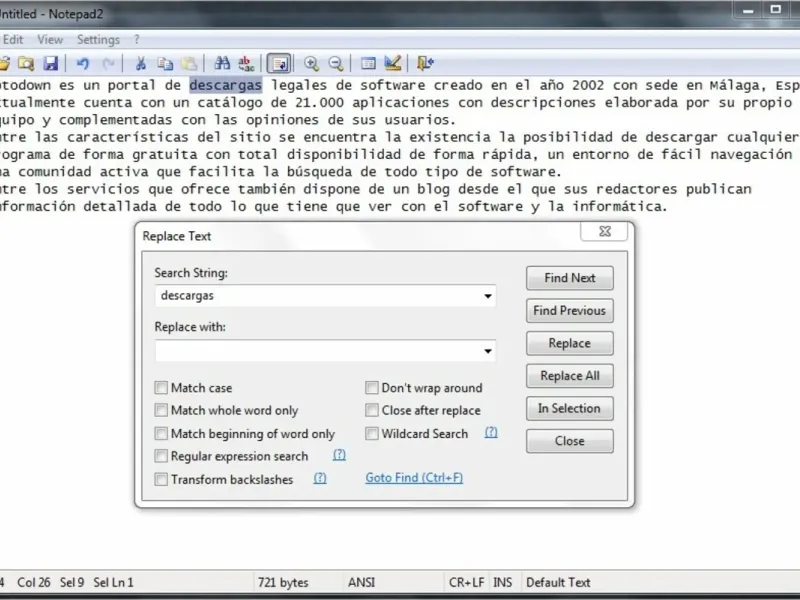Click INS mode in status bar
800x600 pixels.
pos(503,583)
